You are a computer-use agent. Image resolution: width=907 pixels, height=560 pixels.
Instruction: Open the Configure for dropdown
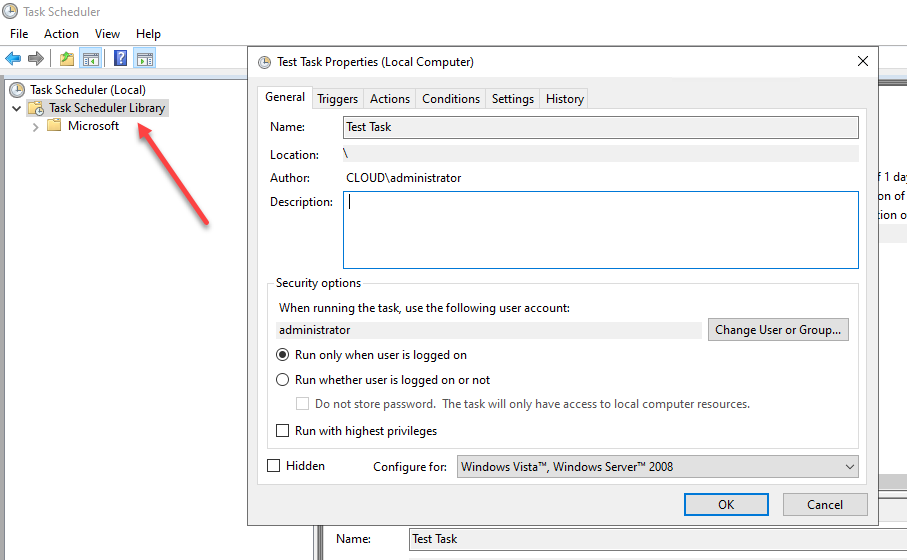click(x=658, y=467)
